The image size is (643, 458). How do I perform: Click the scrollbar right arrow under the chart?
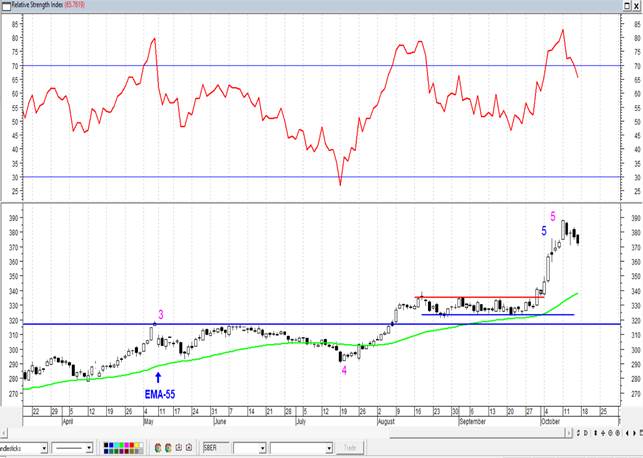click(568, 433)
